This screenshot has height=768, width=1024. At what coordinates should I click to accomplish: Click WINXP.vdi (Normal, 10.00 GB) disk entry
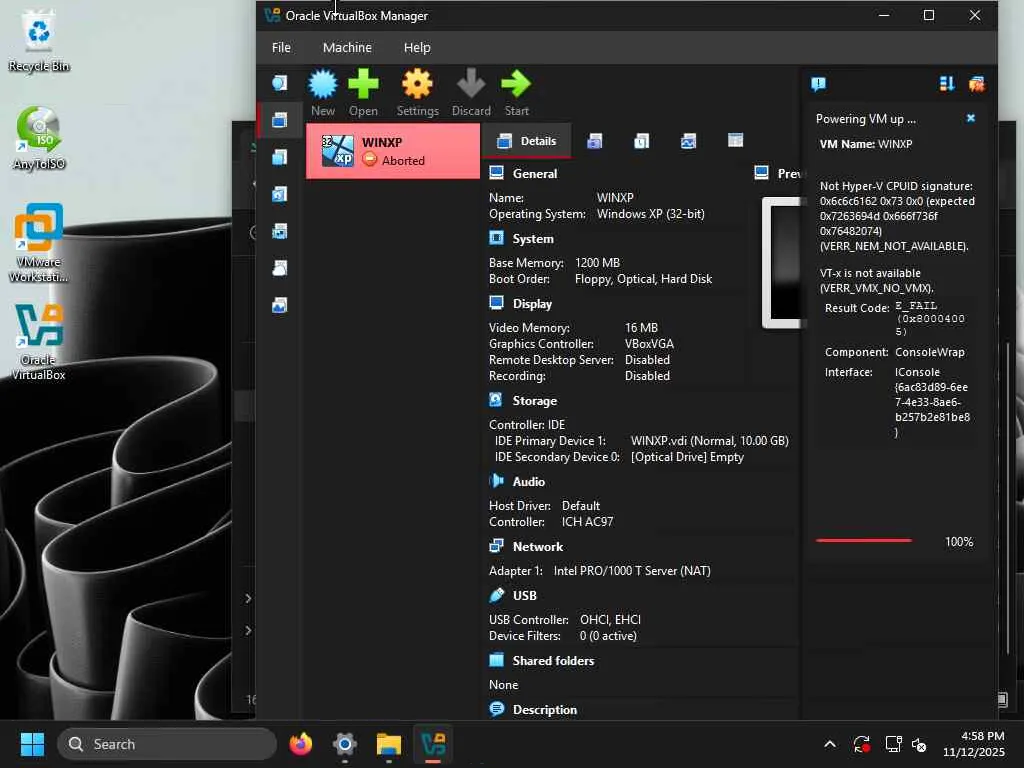(x=710, y=441)
